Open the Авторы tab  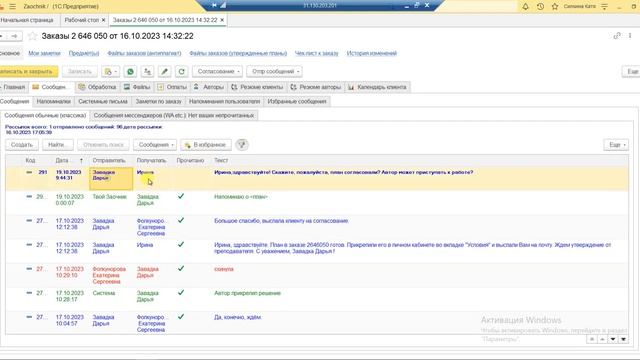pyautogui.click(x=209, y=87)
